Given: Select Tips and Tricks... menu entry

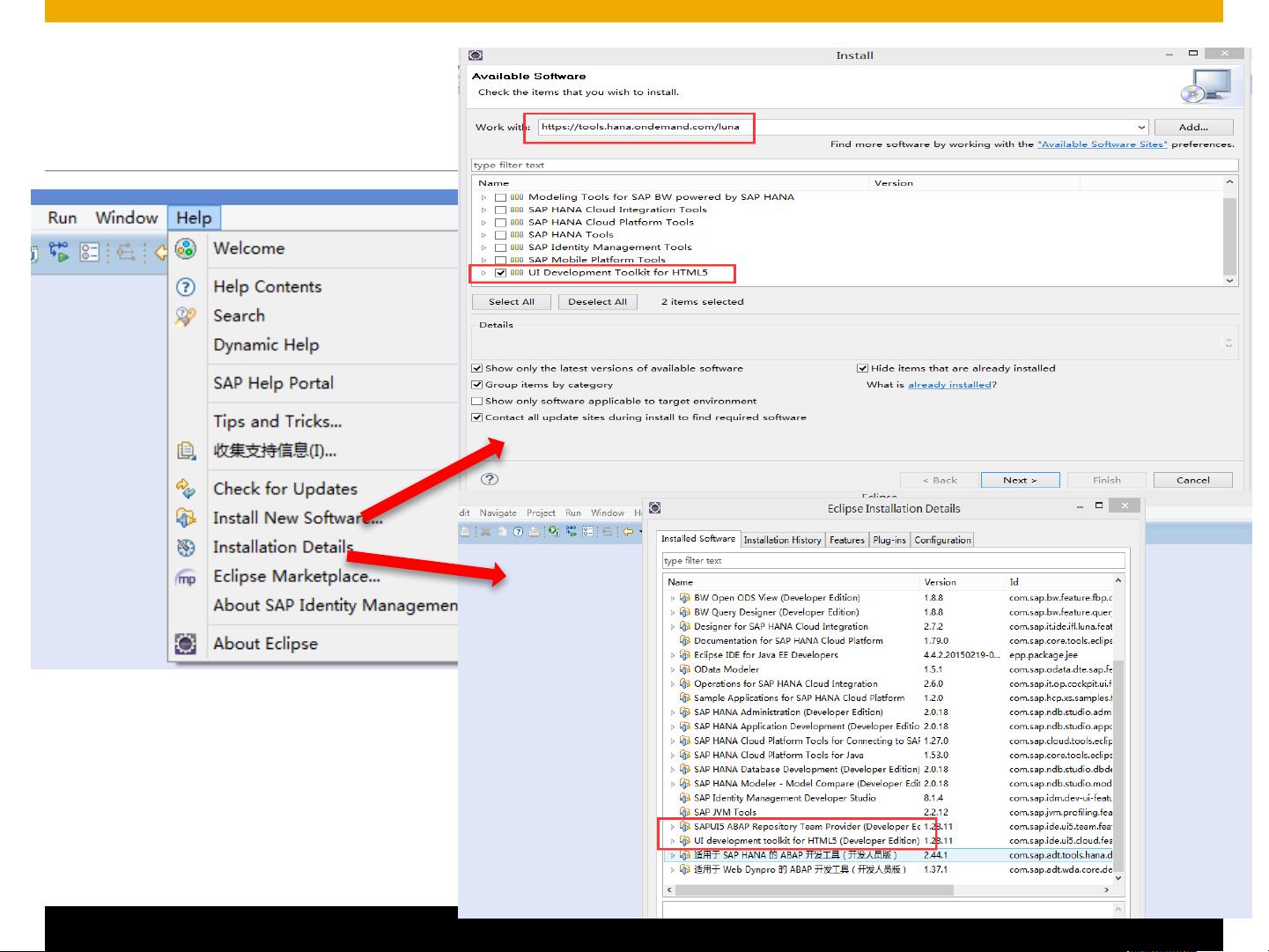Looking at the screenshot, I should (x=277, y=421).
